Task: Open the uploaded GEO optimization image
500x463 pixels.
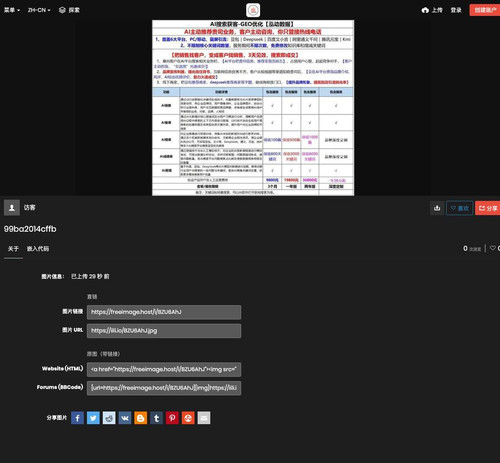Action: coord(253,108)
